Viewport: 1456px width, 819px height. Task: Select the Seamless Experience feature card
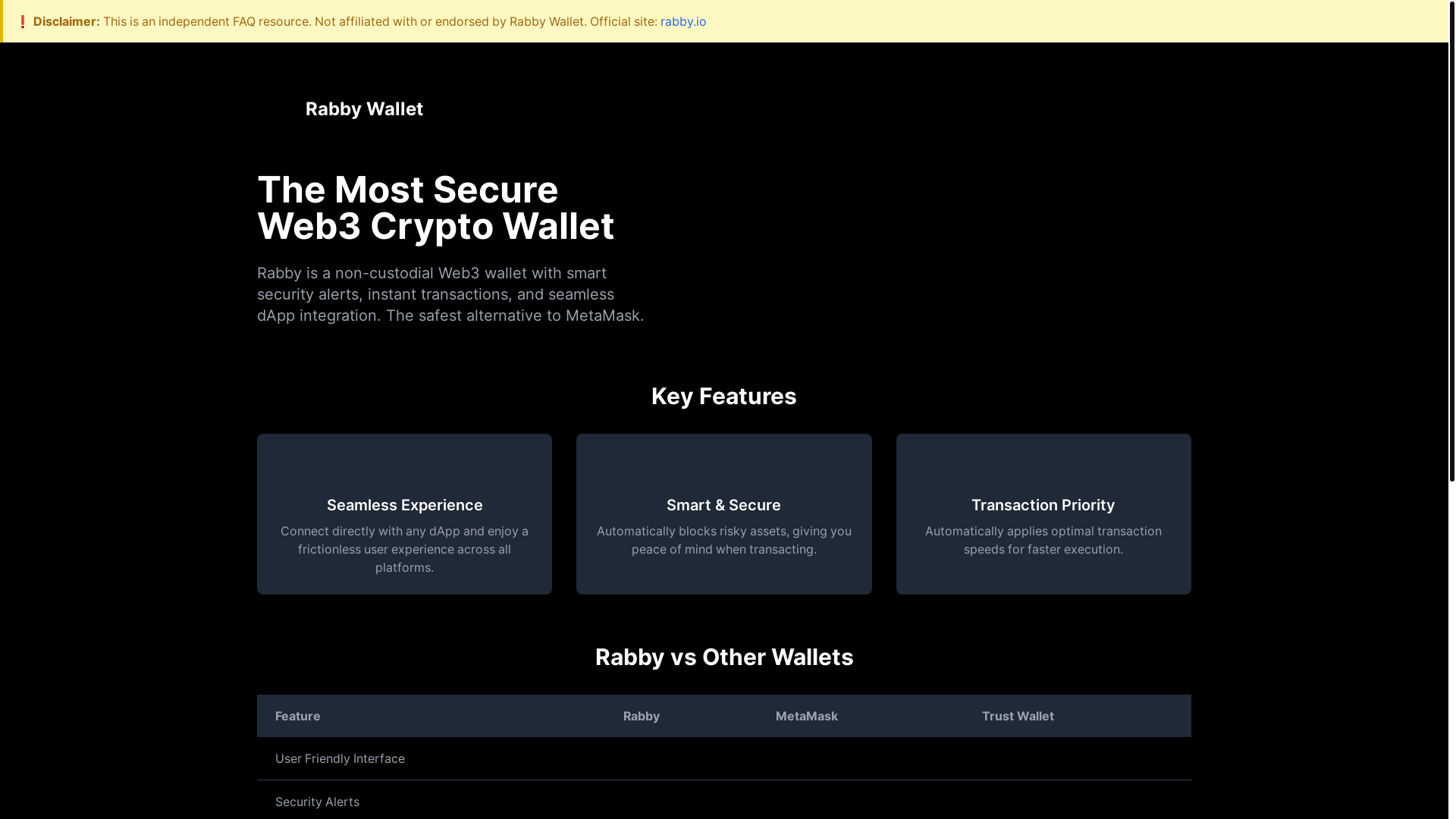coord(404,514)
